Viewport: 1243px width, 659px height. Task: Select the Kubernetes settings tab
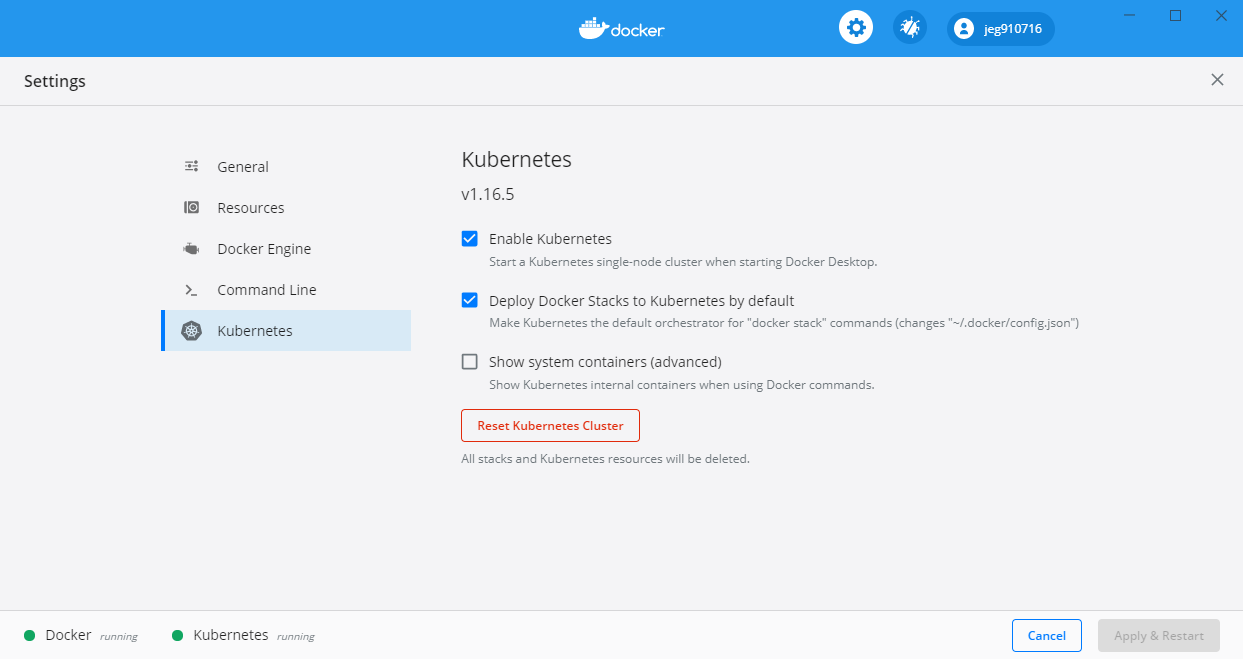click(x=286, y=331)
